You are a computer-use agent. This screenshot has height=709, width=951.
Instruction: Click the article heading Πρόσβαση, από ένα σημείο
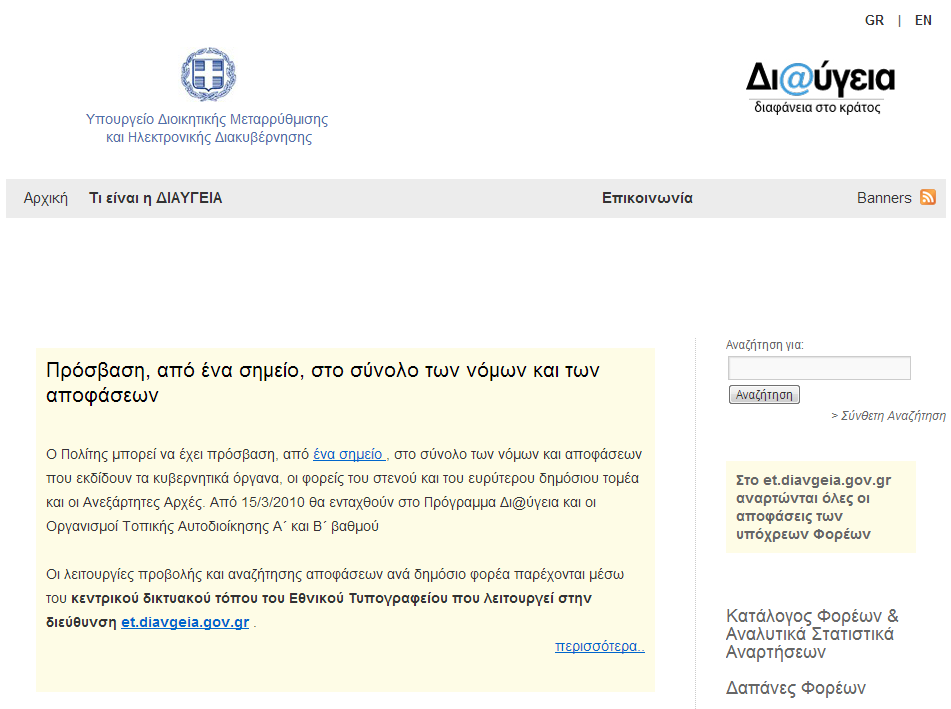[323, 382]
